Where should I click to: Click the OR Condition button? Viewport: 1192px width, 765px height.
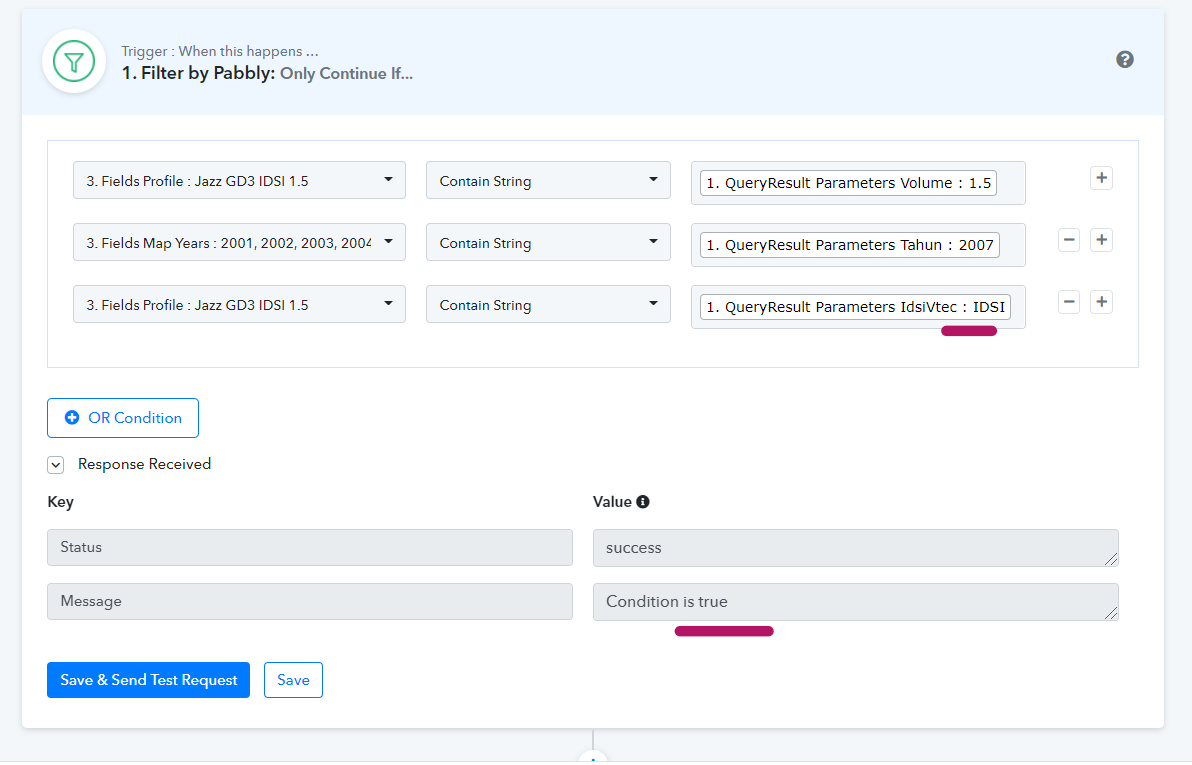(x=123, y=418)
